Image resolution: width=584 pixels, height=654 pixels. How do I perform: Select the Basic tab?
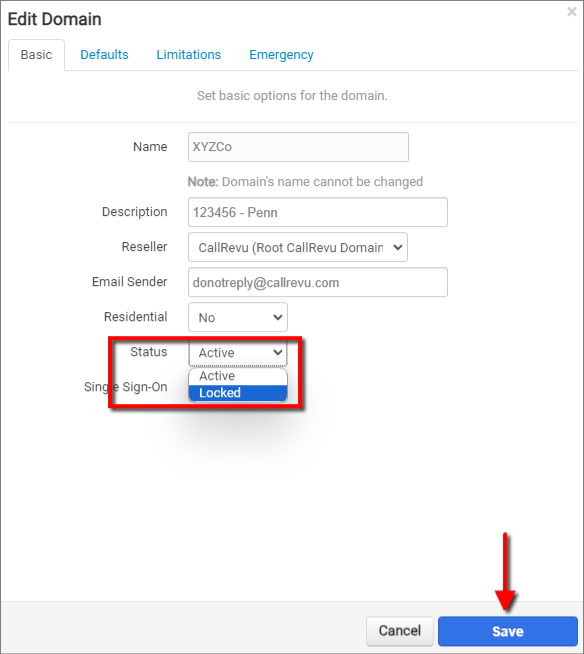pos(36,55)
